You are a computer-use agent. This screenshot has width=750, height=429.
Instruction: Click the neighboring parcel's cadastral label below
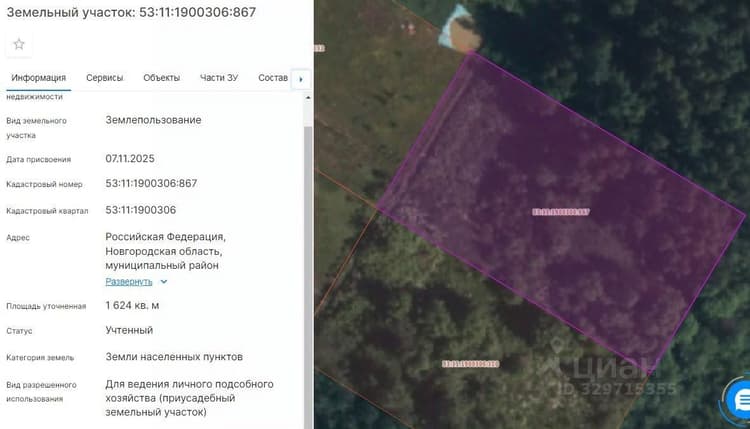click(x=471, y=364)
